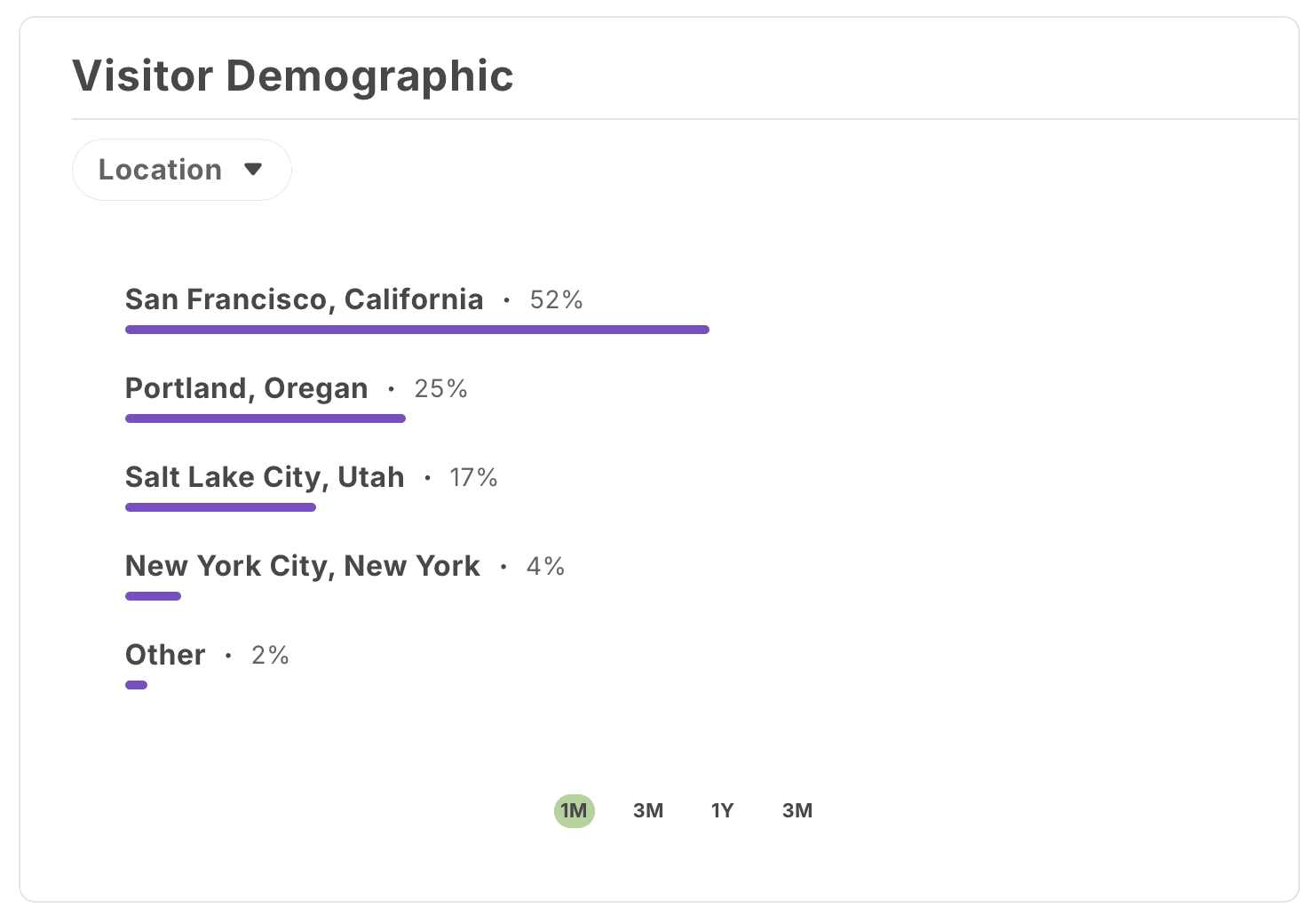The height and width of the screenshot is (924, 1316).
Task: Click the Portland purple progress bar
Action: [x=266, y=418]
